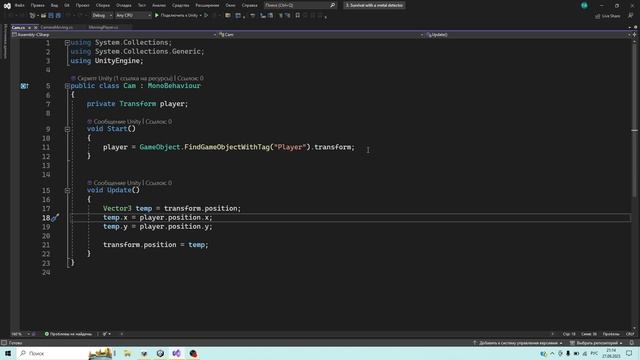Click the Ready status icon at bottom left
Viewport: 640px width, 360px height.
point(4,343)
